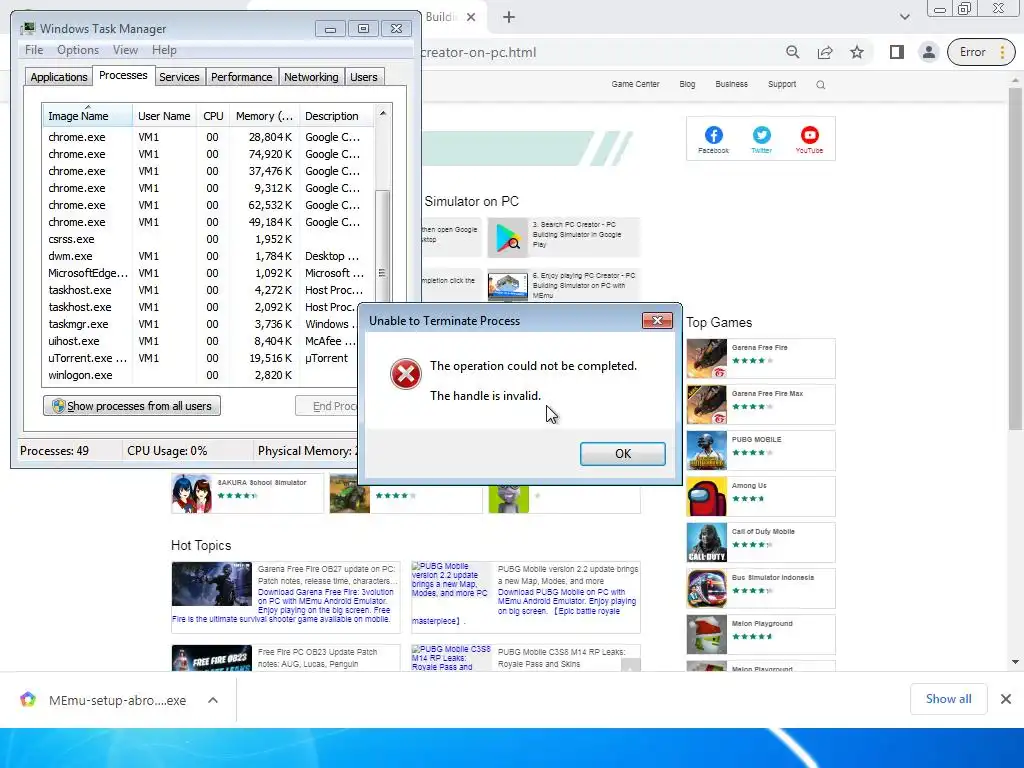Open Garena Free Fire game icon
This screenshot has height=768, width=1024.
coord(707,359)
